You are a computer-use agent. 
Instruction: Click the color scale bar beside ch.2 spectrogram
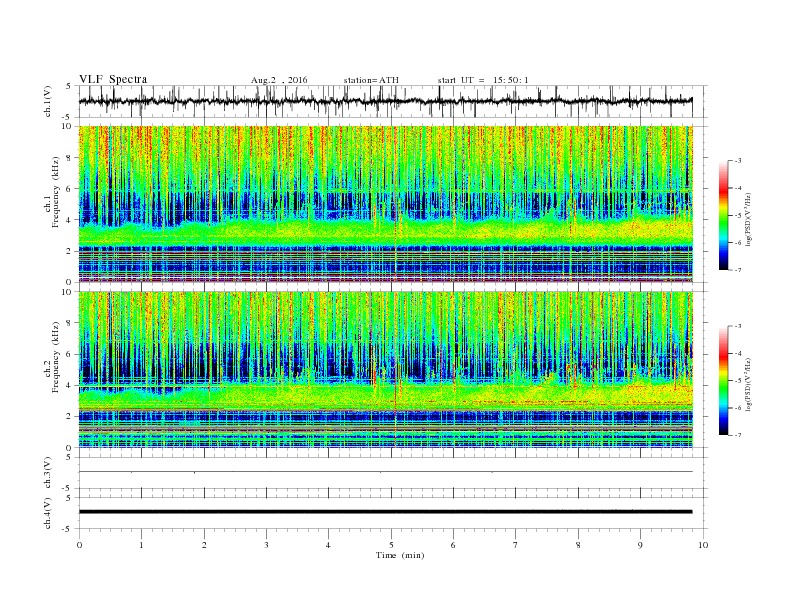pos(724,380)
